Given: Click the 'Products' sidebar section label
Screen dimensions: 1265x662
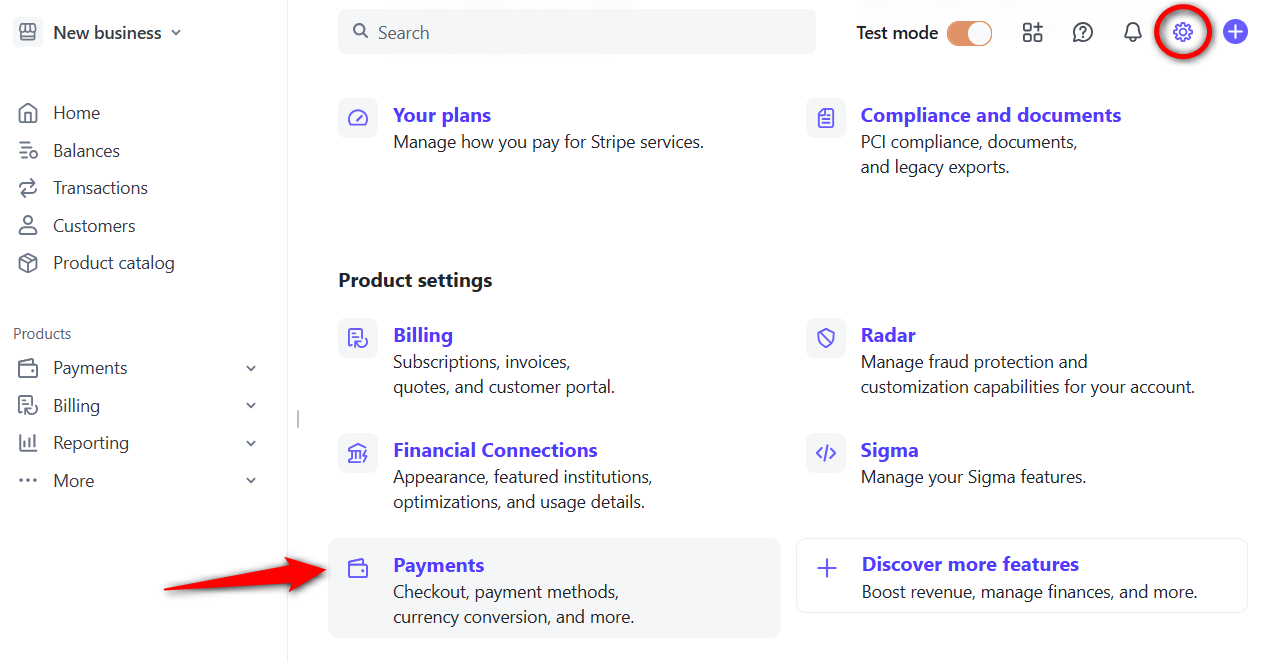Looking at the screenshot, I should tap(42, 334).
